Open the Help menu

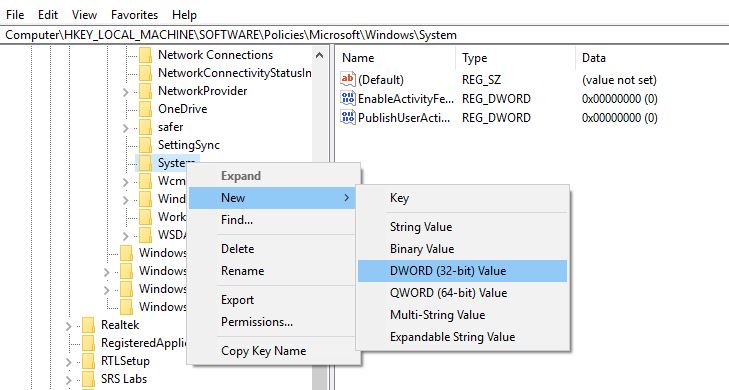(x=184, y=15)
